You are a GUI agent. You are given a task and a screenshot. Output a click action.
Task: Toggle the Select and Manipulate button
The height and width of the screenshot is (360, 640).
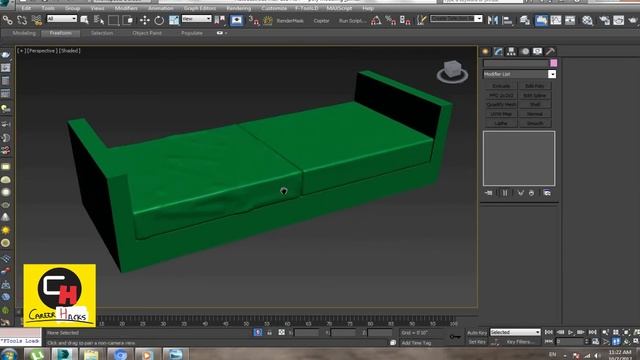coord(236,20)
